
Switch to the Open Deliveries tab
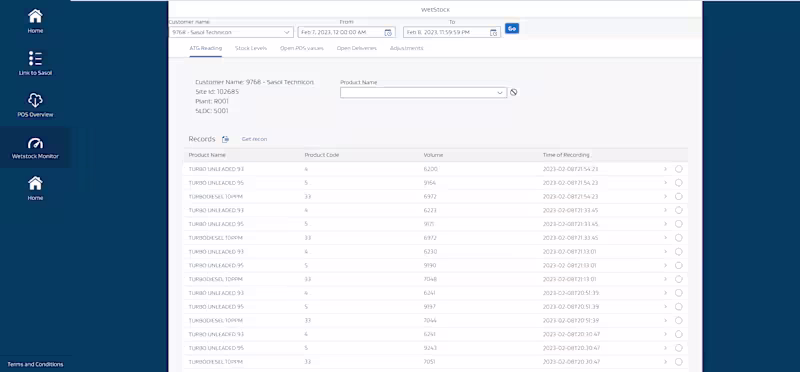click(x=357, y=48)
